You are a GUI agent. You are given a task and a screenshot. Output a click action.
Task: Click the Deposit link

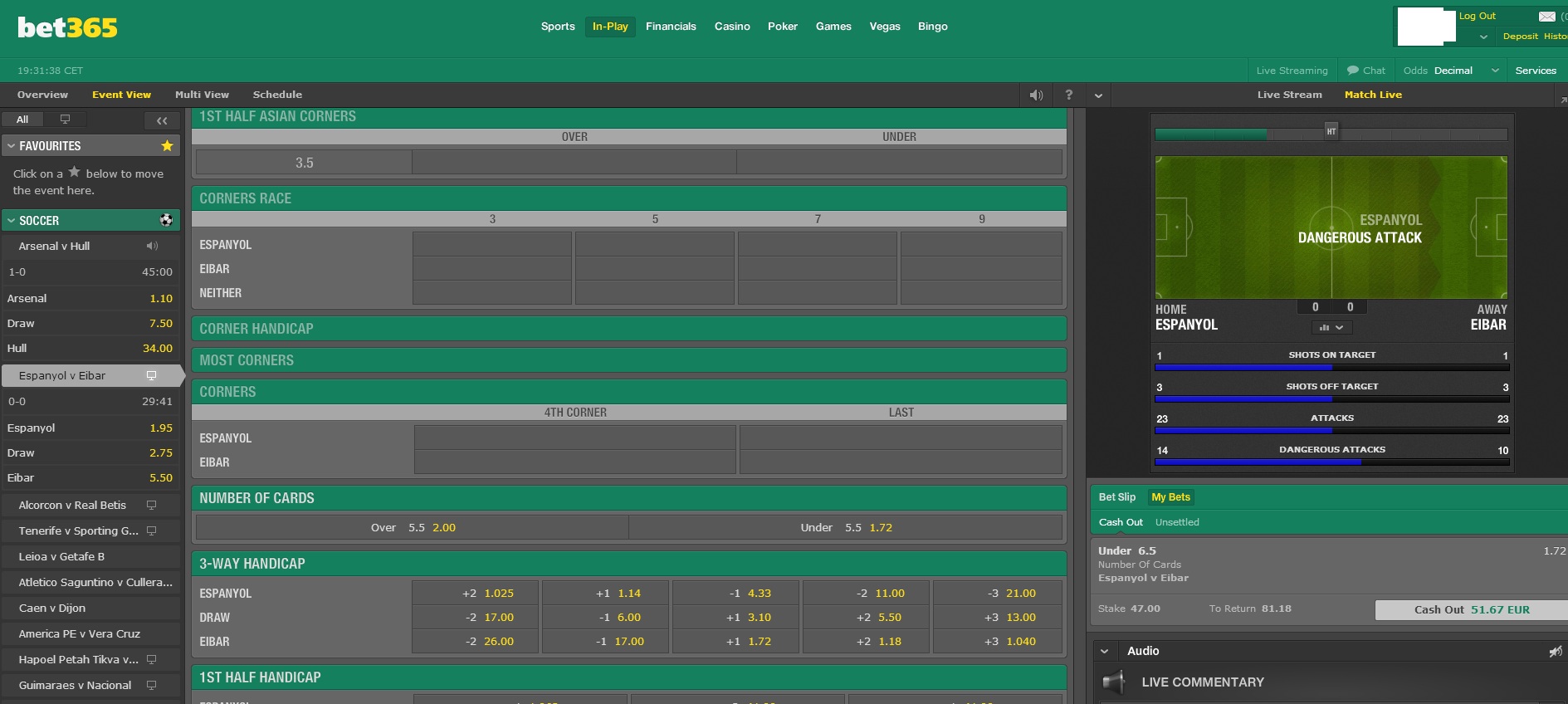click(1520, 37)
